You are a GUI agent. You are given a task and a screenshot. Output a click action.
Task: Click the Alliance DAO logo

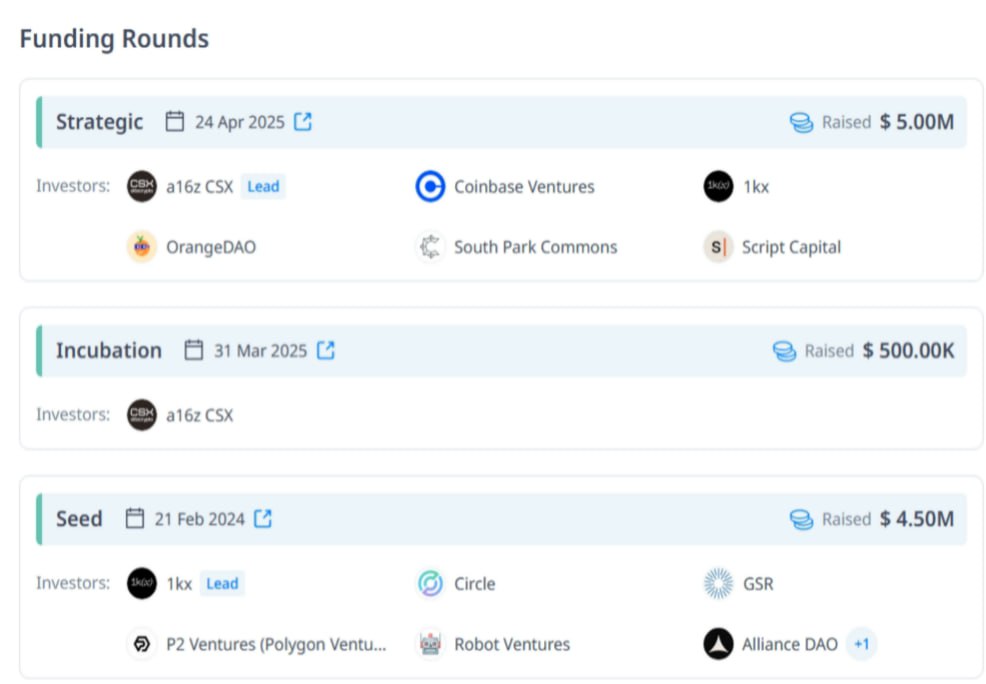tap(718, 644)
